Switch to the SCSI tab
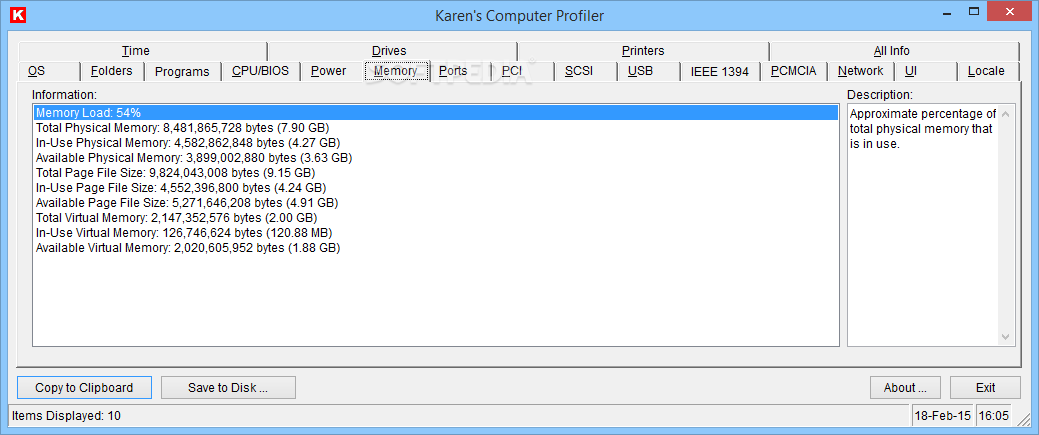The image size is (1039, 435). click(585, 71)
